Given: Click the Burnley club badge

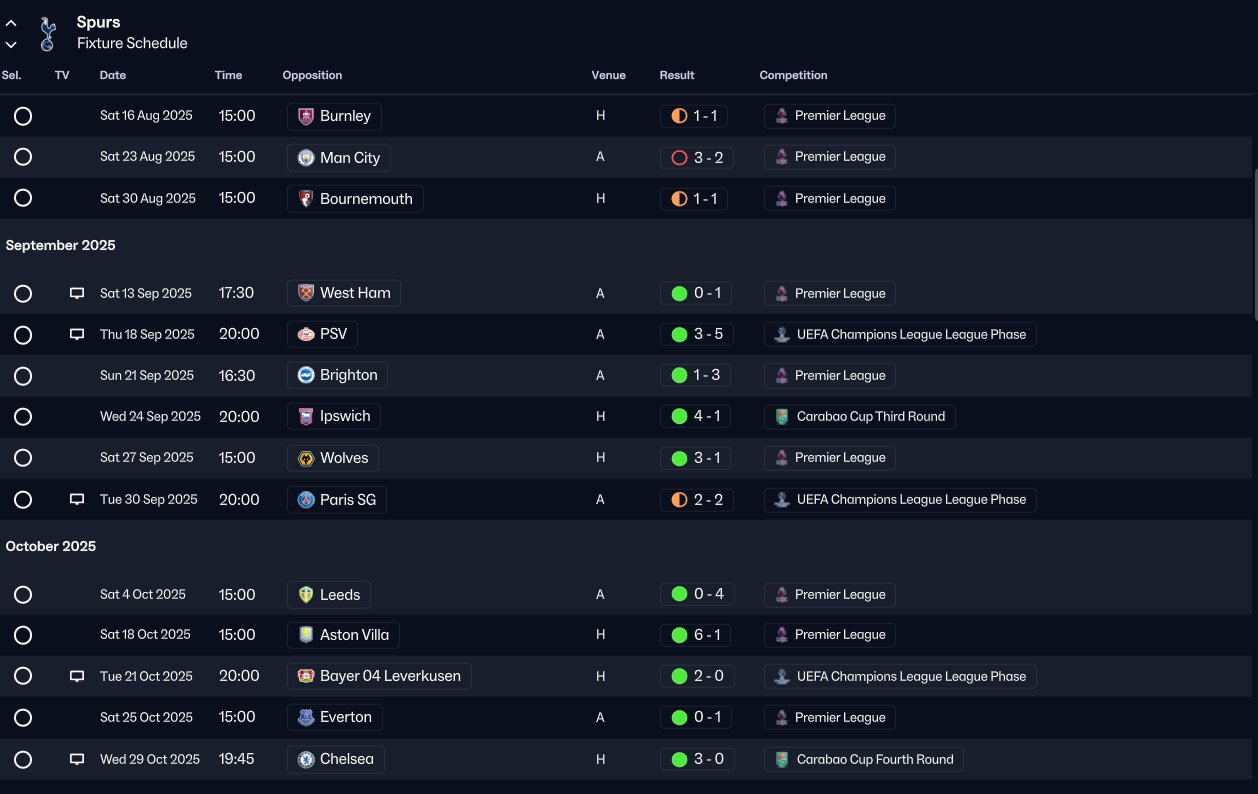Looking at the screenshot, I should coord(306,116).
